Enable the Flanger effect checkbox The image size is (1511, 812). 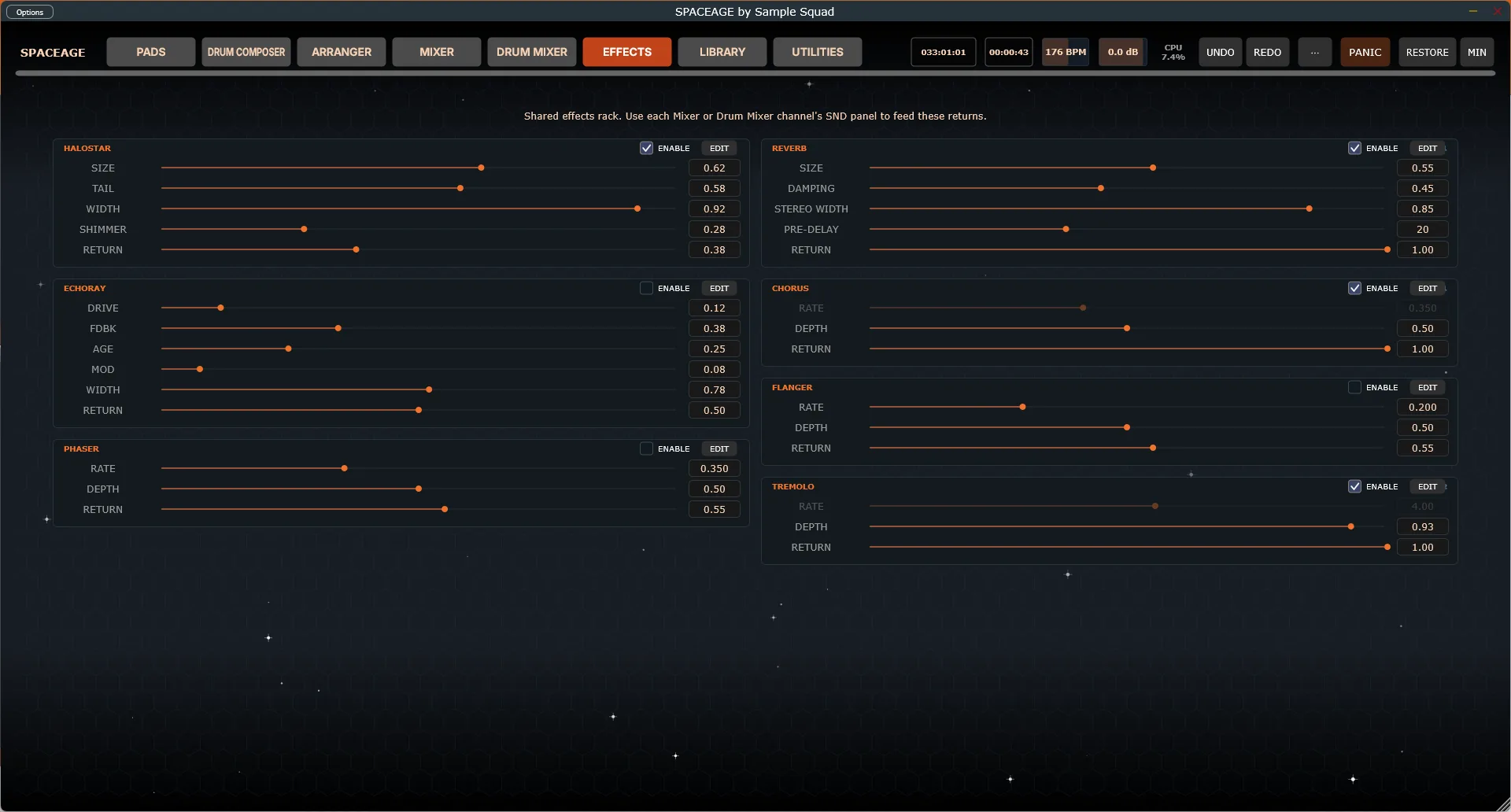(1354, 387)
